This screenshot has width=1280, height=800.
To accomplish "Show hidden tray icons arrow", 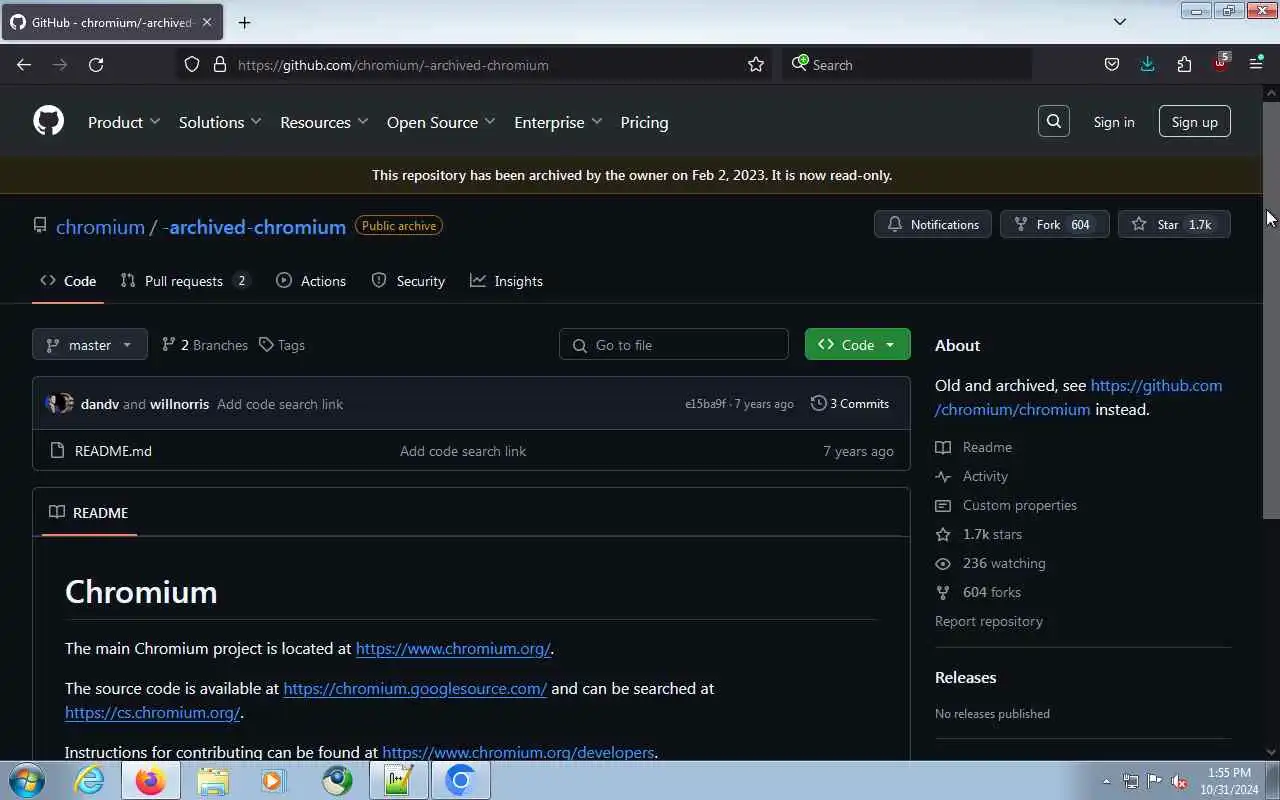I will (x=1106, y=781).
